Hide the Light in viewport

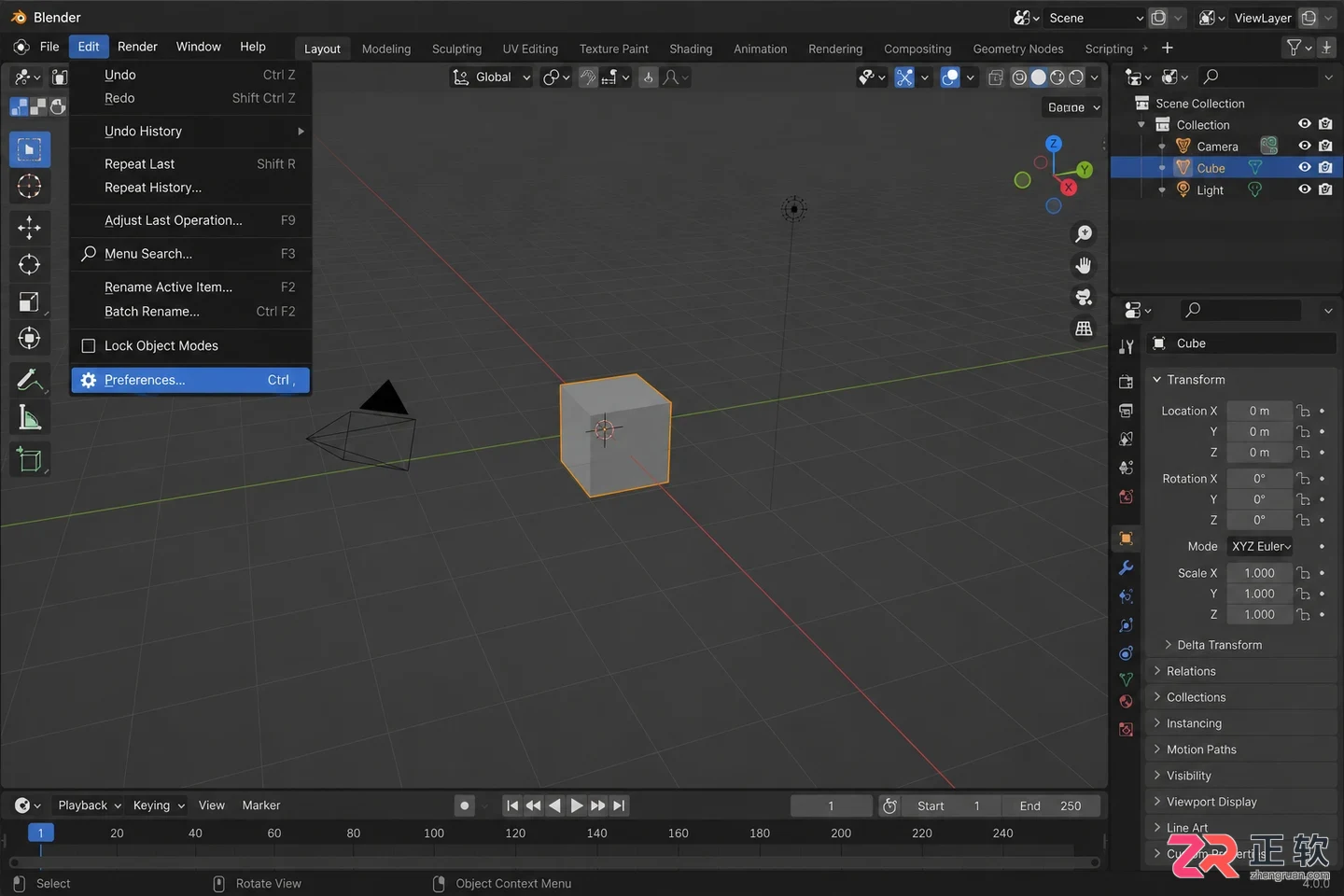[x=1305, y=189]
